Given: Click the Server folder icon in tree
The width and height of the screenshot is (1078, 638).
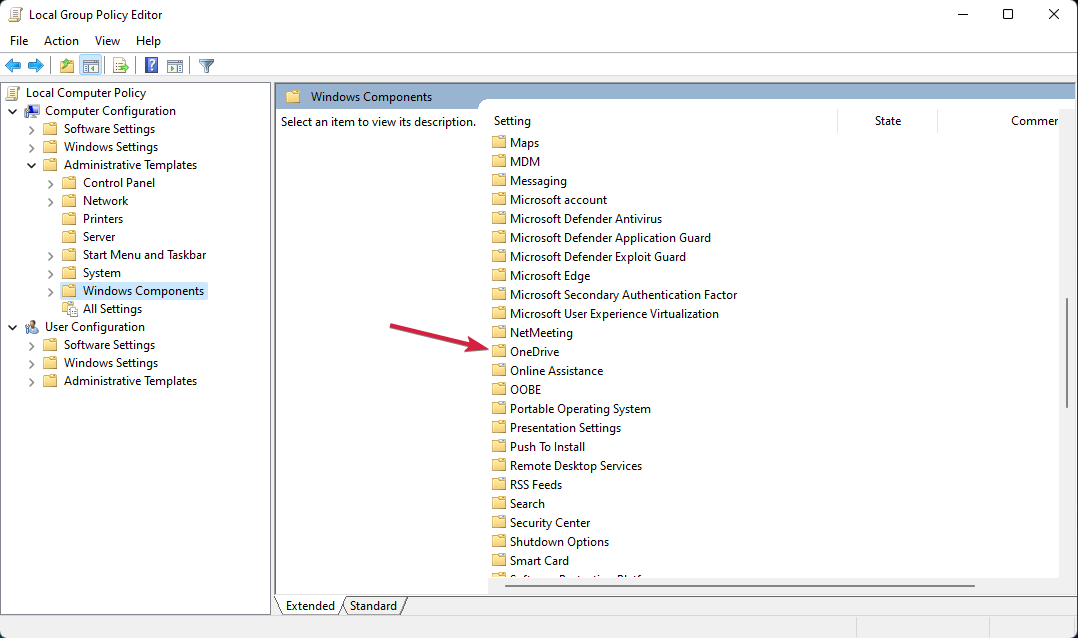Looking at the screenshot, I should 69,236.
